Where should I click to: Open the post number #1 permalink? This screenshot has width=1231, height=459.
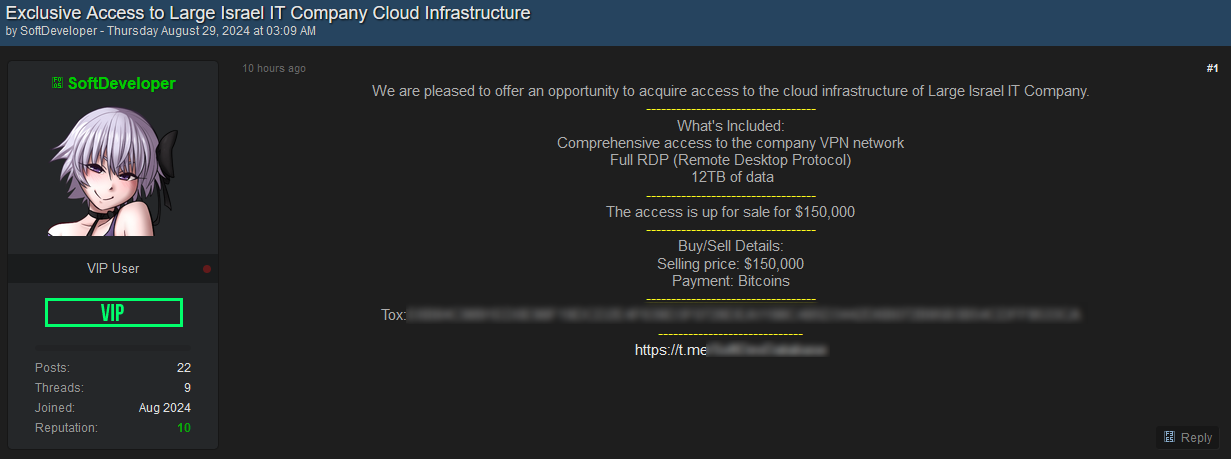point(1212,68)
